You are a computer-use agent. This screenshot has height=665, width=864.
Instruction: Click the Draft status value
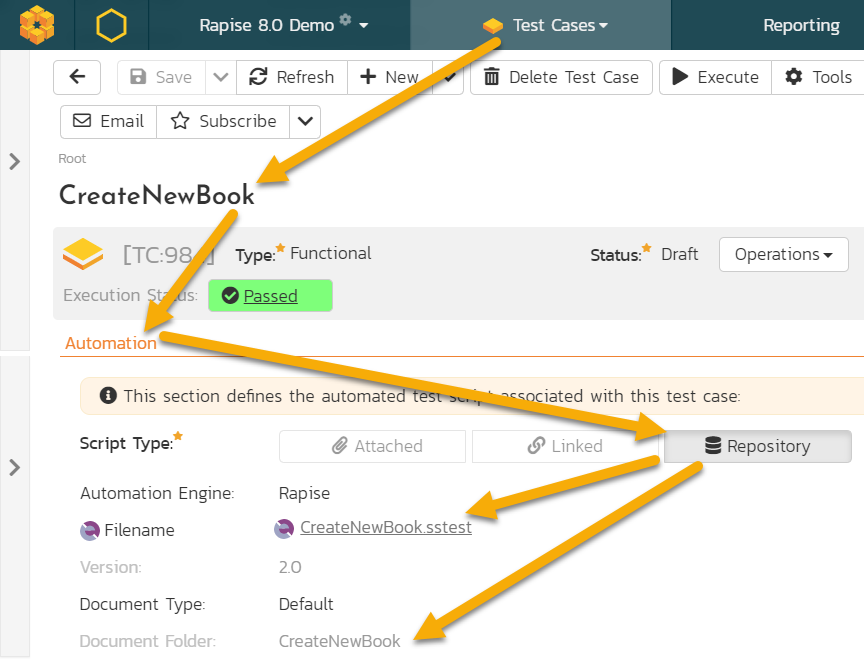pyautogui.click(x=679, y=255)
